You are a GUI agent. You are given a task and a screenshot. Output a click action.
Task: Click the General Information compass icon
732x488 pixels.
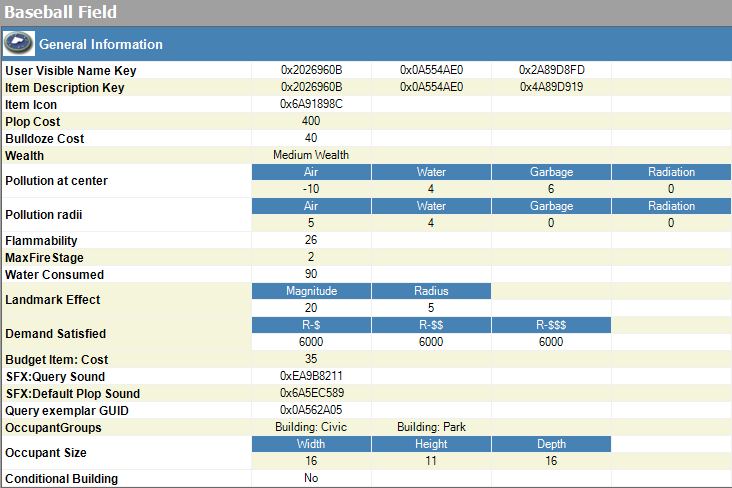pos(19,43)
